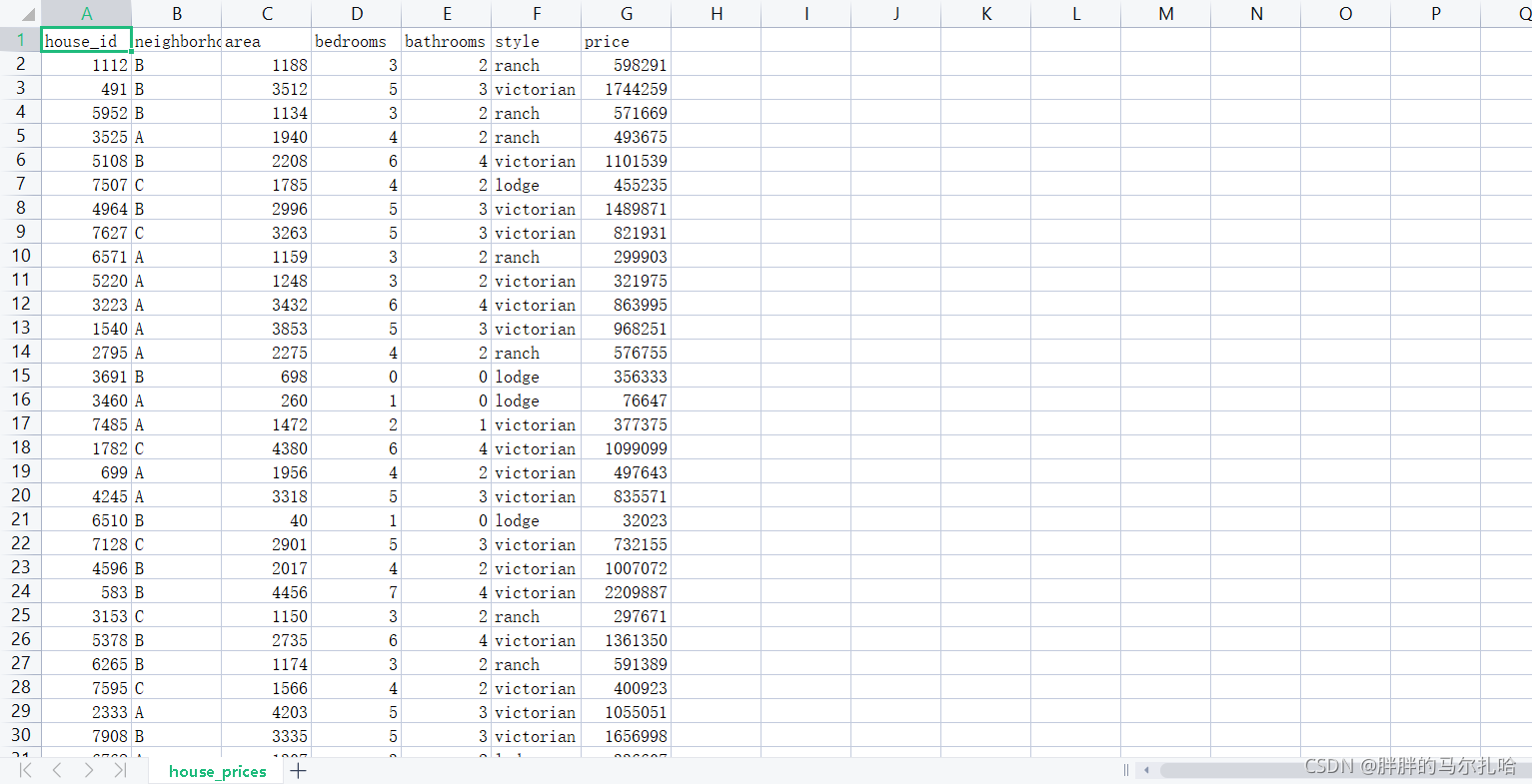This screenshot has width=1532, height=784.
Task: Select row 1 header
Action: (21, 40)
